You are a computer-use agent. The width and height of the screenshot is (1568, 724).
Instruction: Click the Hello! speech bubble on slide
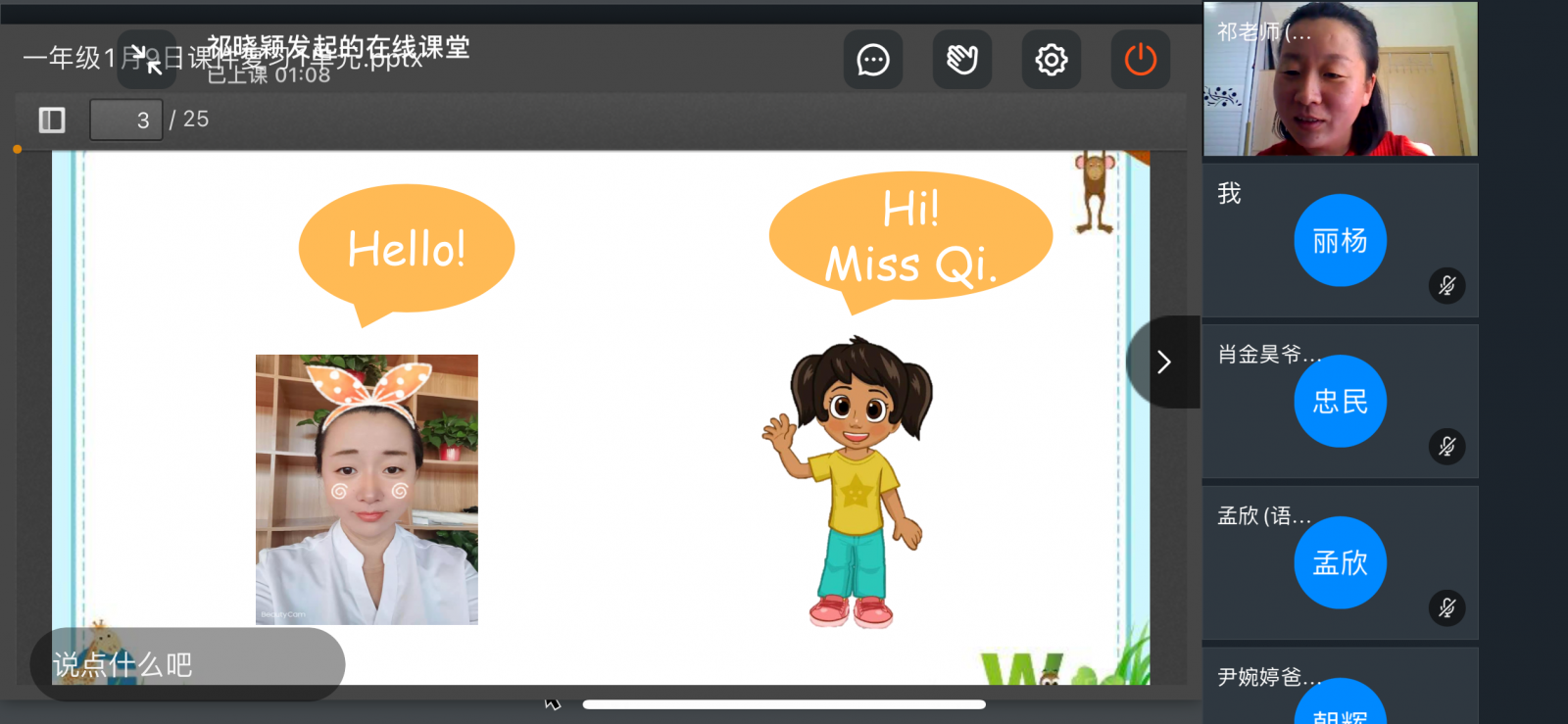406,249
